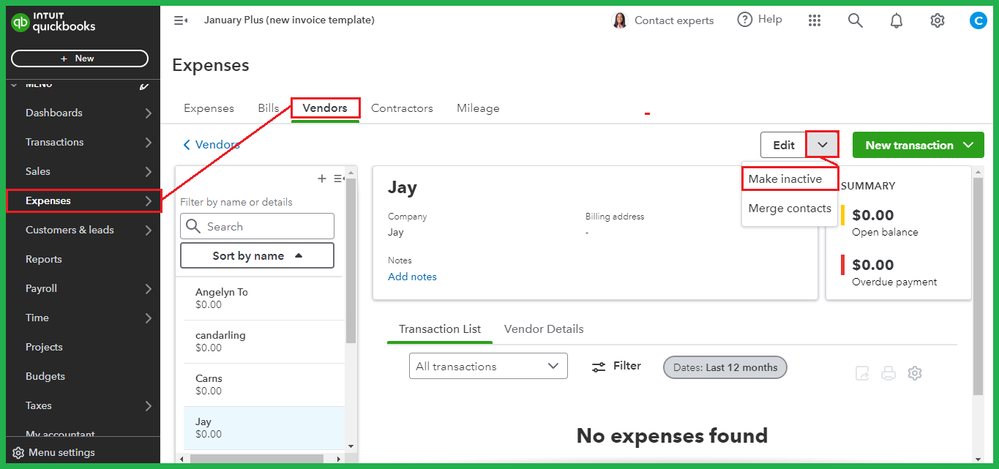Click the $0.00 Overdue payment
This screenshot has height=469, width=999.
[x=894, y=271]
